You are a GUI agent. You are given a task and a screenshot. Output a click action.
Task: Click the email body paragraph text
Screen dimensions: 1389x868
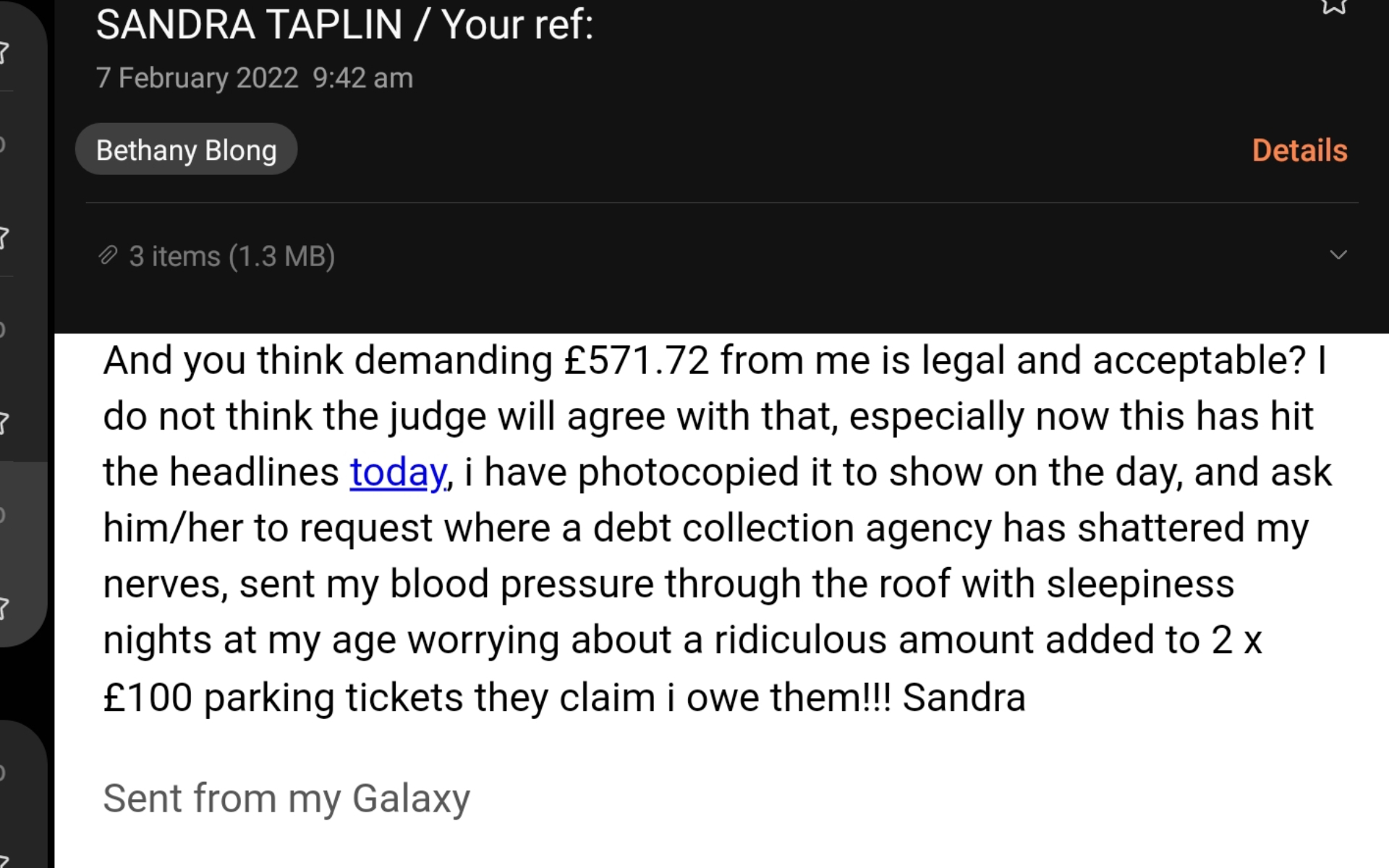click(716, 528)
